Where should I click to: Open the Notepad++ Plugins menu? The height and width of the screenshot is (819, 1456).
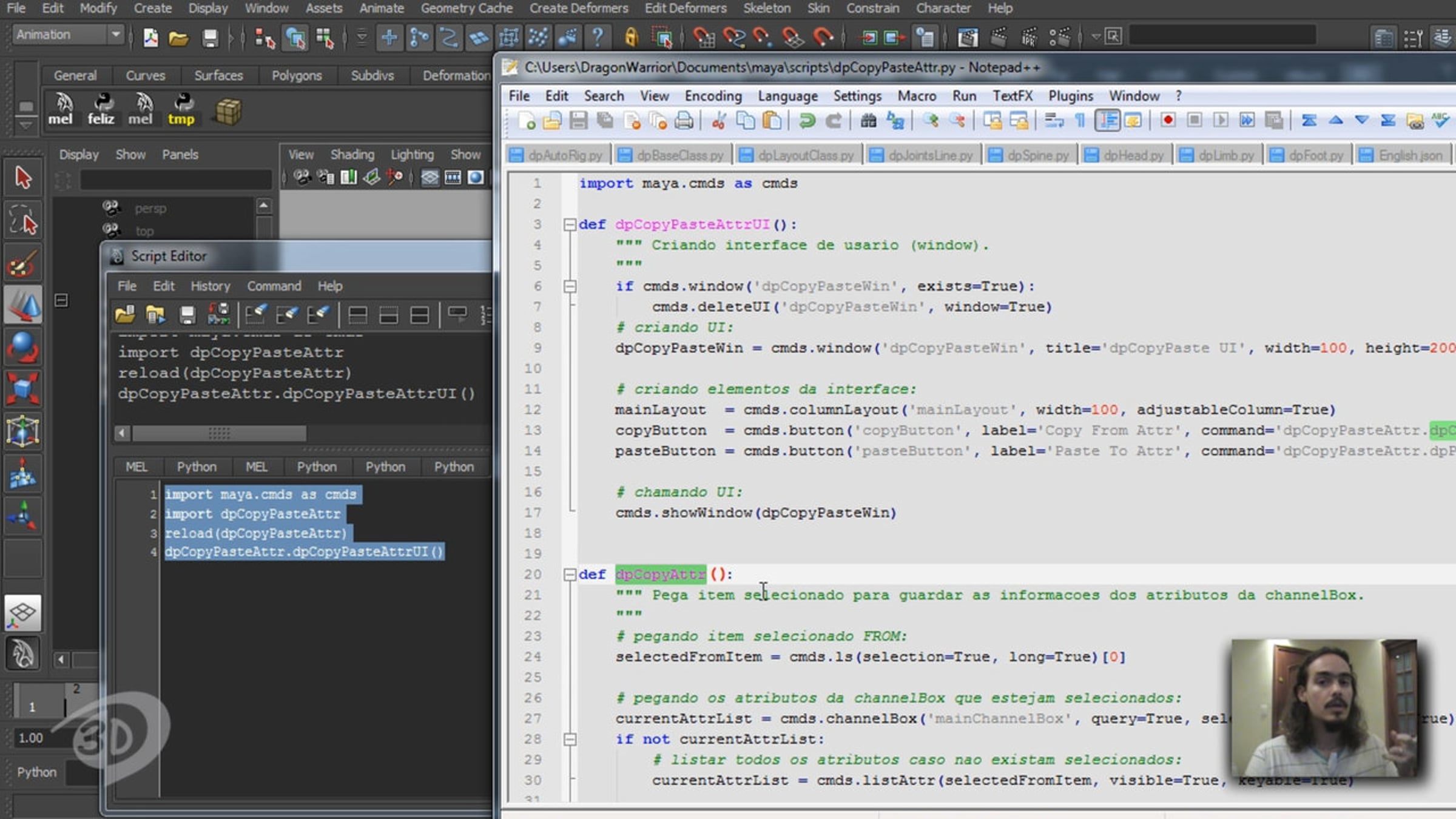(x=1070, y=96)
